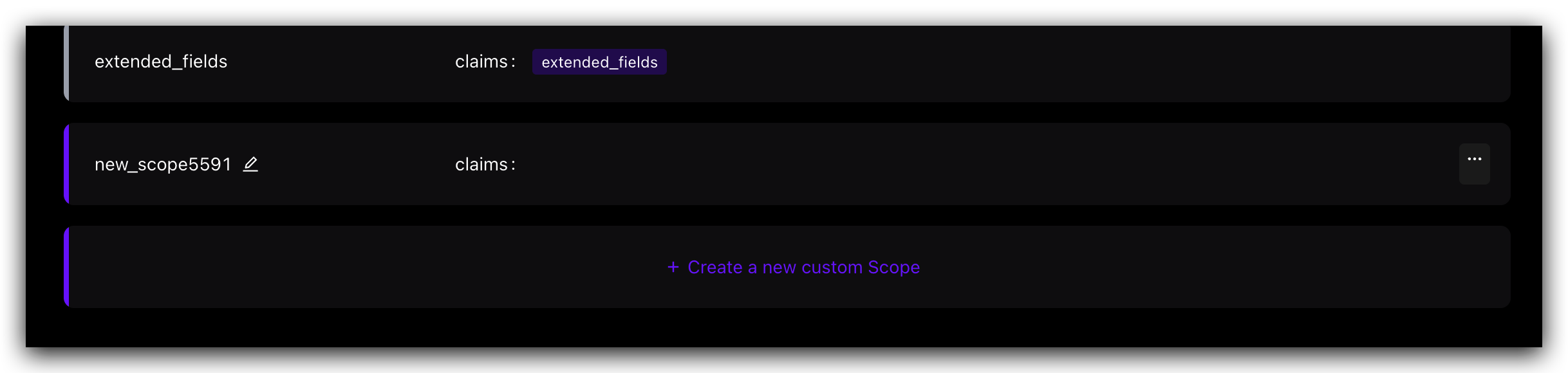
Task: Click the gap between extended_fields and new_scope5591 rows
Action: pos(787,113)
